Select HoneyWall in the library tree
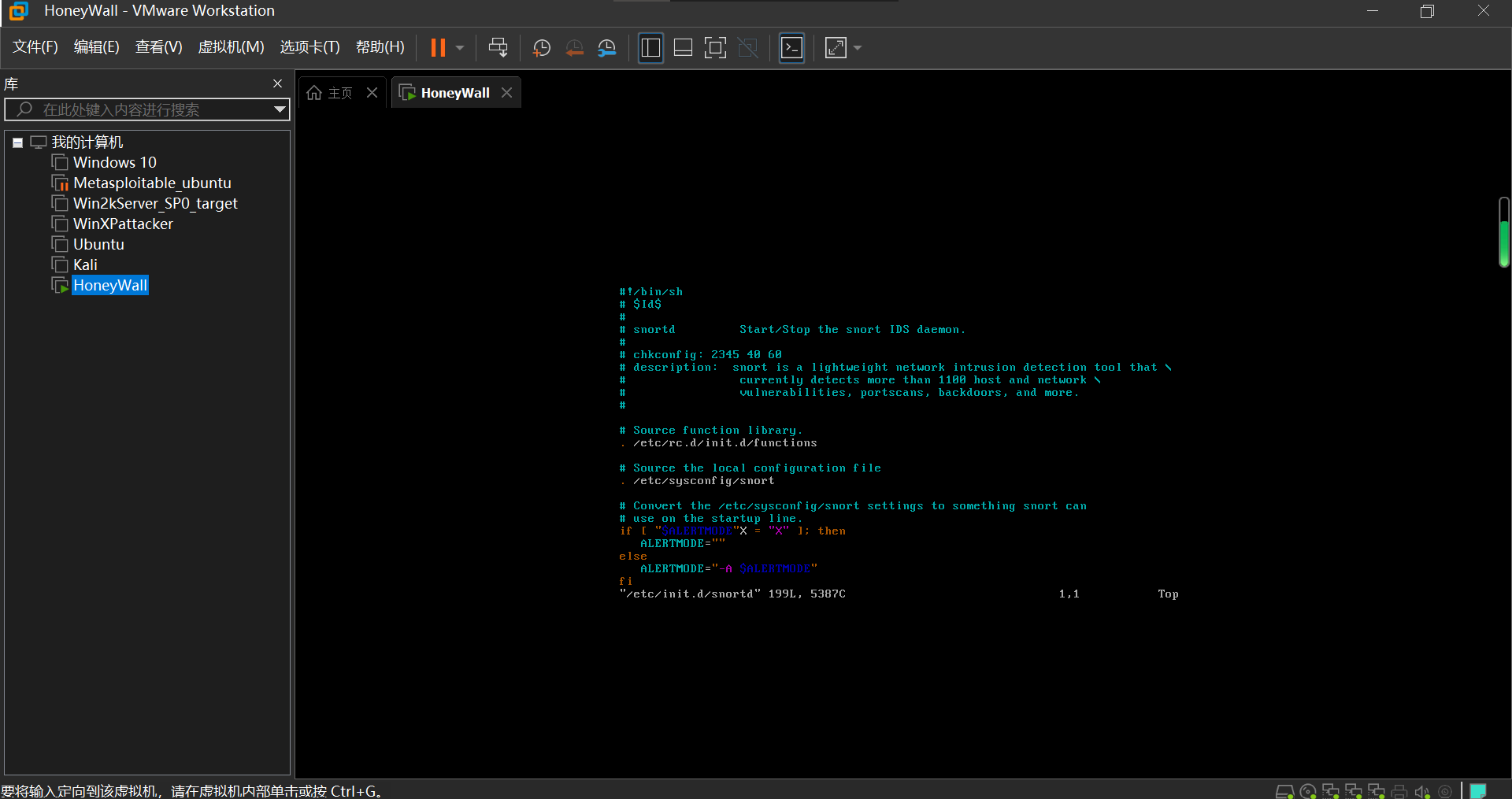 110,286
